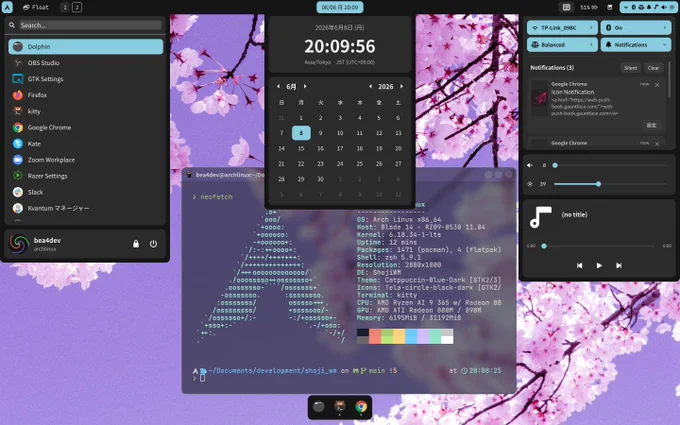
Task: Click the launcher Search field
Action: 90,25
